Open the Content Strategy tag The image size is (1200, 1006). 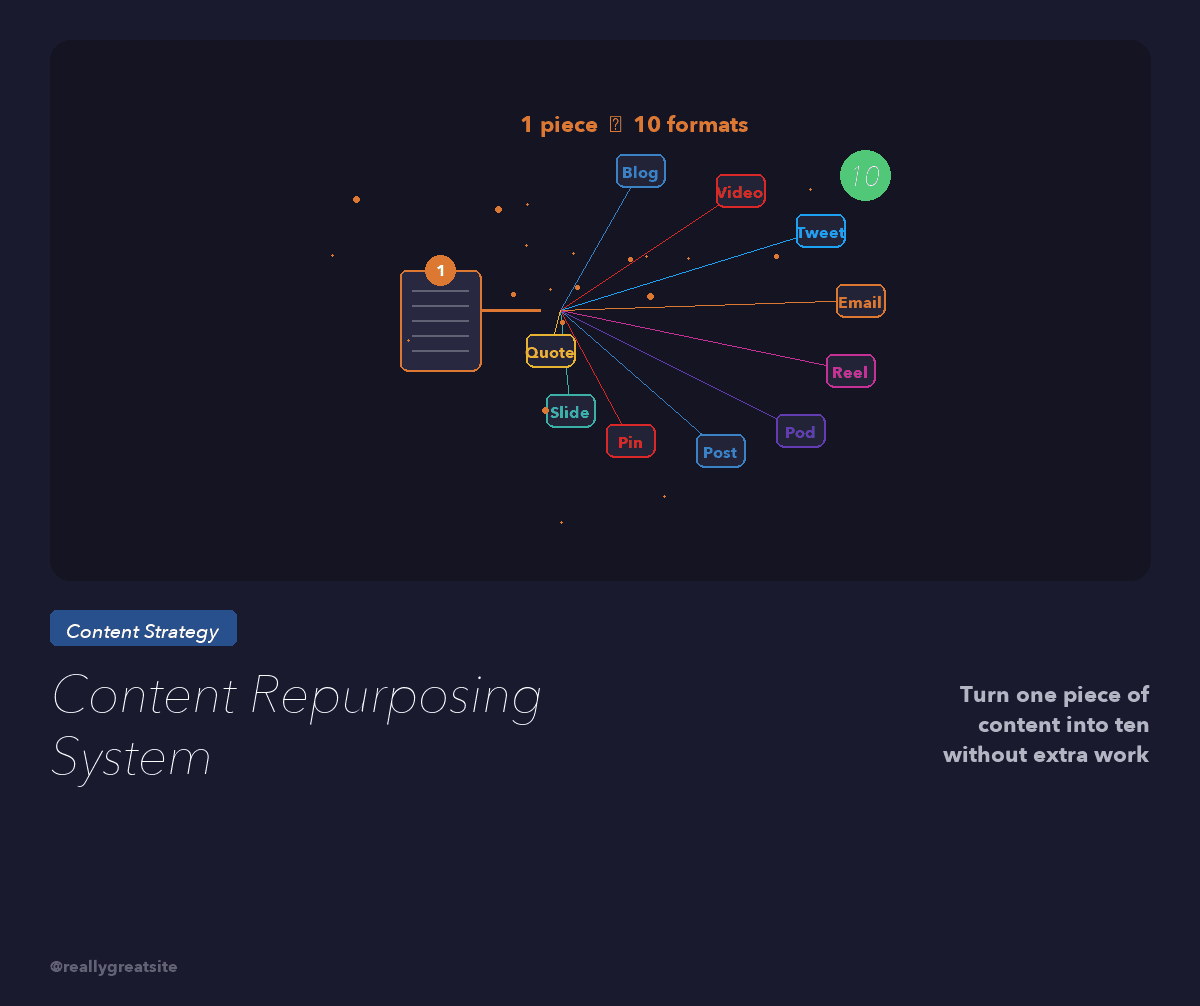(x=143, y=628)
